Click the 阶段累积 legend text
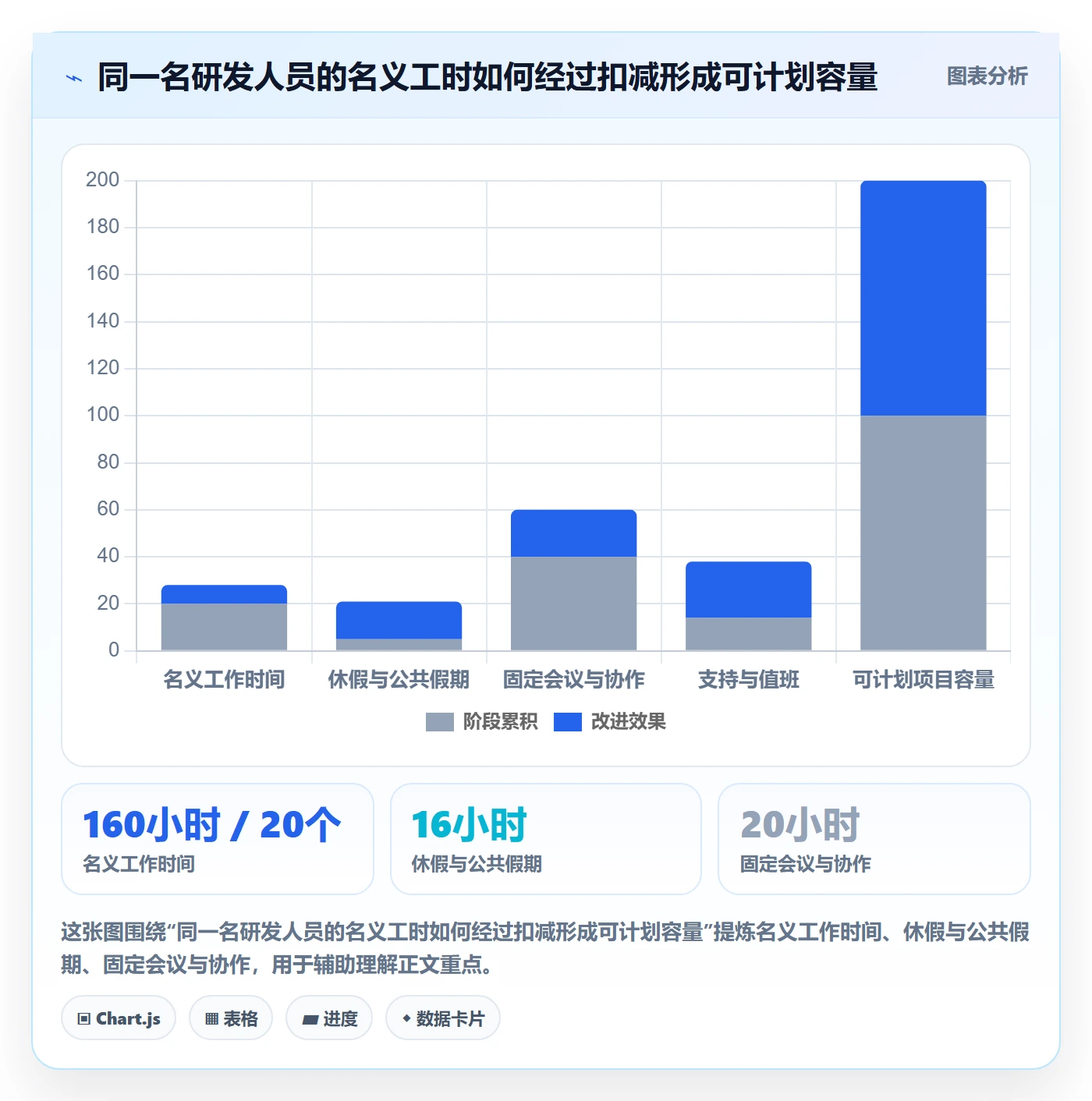 tap(500, 722)
